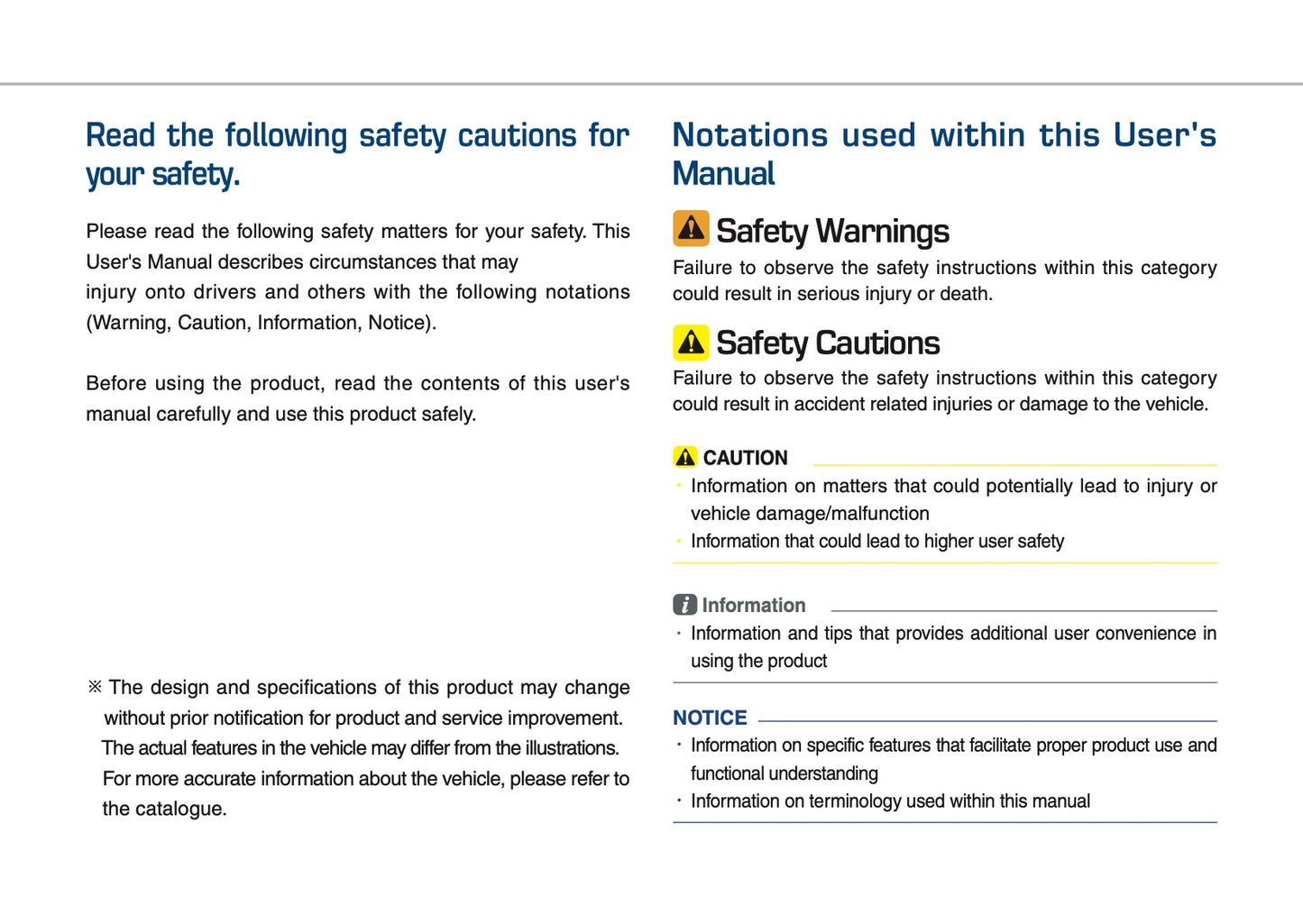This screenshot has width=1303, height=924.
Task: Click the bullet "Information that could lead to higher user safety"
Action: 876,542
